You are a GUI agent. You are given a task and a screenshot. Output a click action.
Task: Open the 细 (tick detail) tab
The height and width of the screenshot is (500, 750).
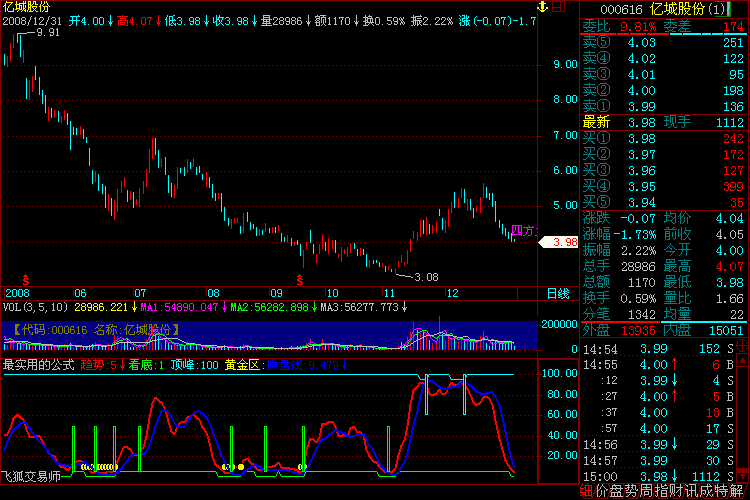[x=587, y=491]
